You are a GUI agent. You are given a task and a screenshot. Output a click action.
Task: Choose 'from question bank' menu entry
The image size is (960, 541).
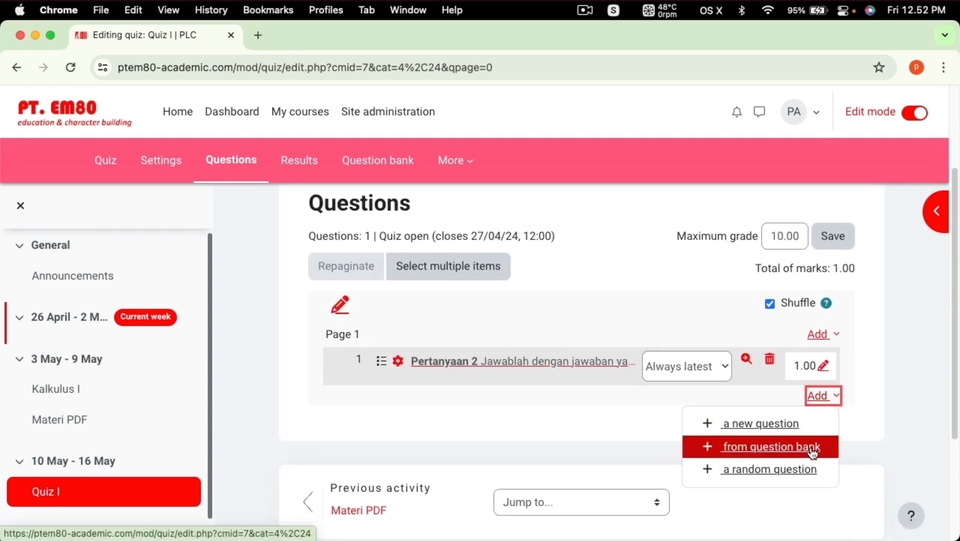760,447
